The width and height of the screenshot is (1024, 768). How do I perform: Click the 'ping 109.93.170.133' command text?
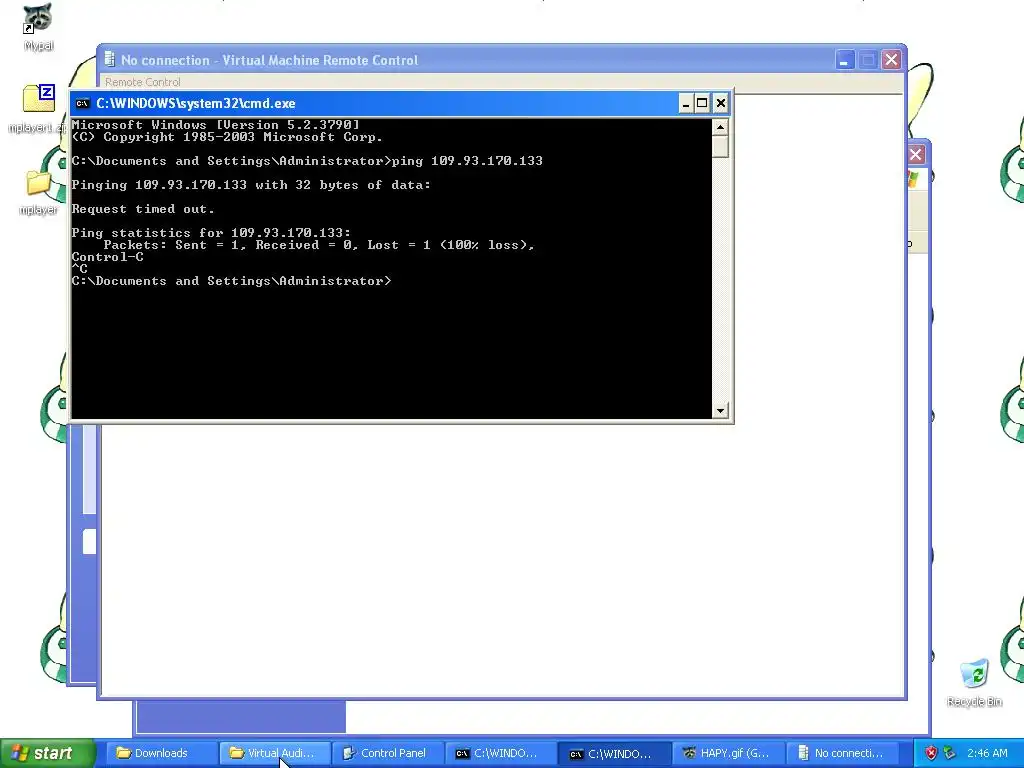[x=467, y=161]
